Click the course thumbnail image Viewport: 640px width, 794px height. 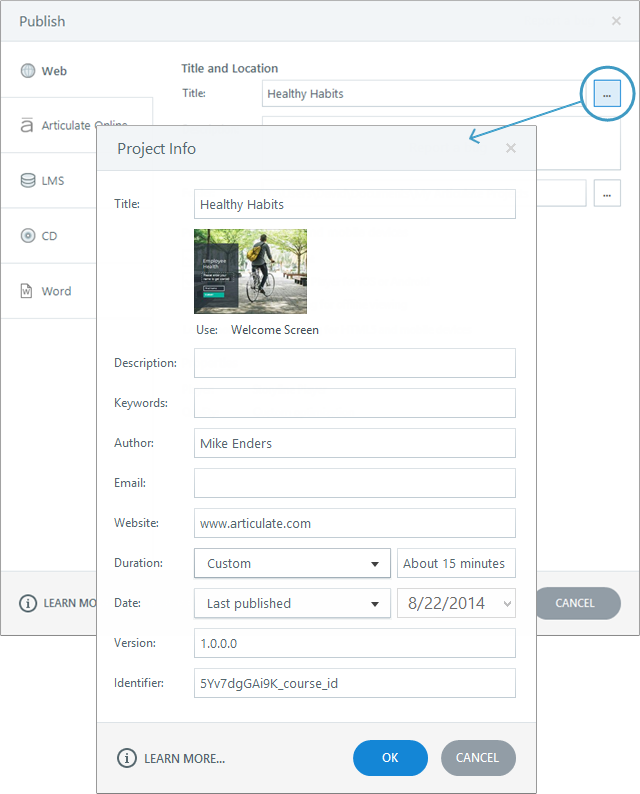[251, 271]
